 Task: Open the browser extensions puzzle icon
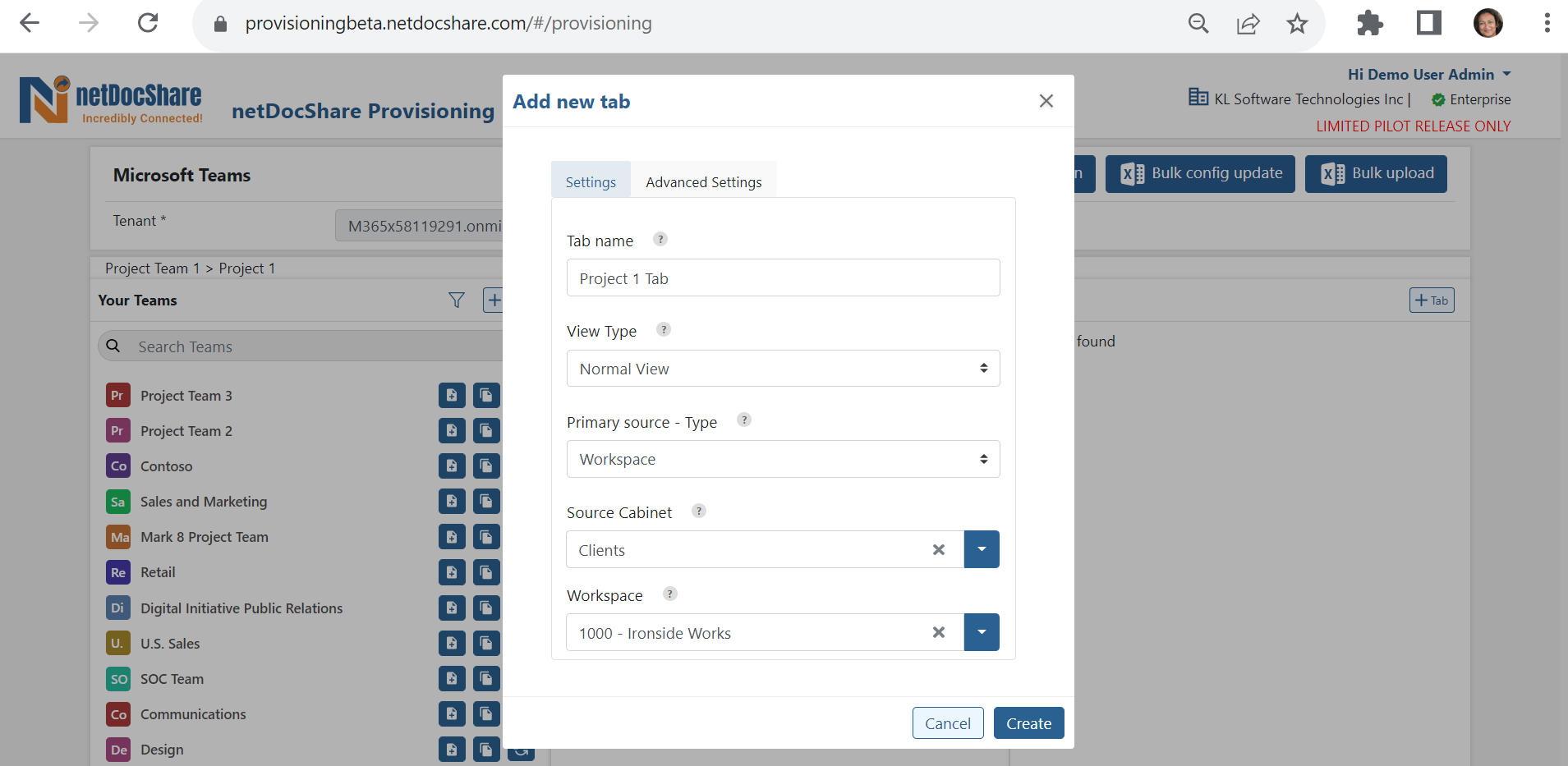1369,23
